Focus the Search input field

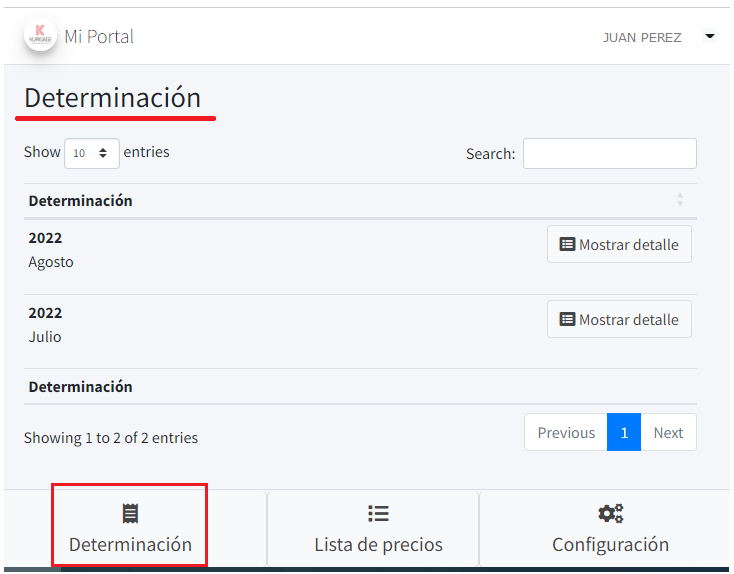point(609,154)
